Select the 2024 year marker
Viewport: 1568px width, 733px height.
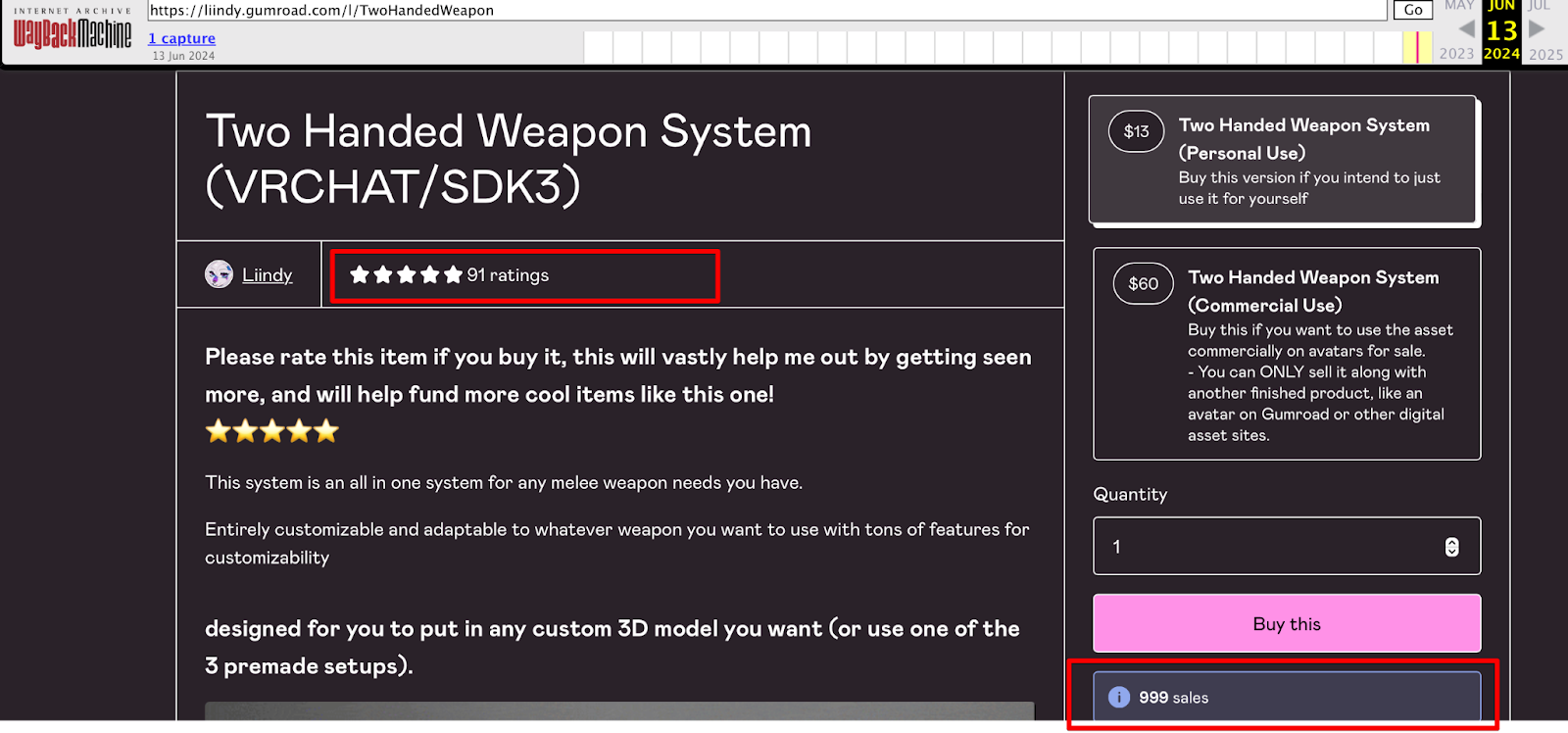click(1501, 54)
